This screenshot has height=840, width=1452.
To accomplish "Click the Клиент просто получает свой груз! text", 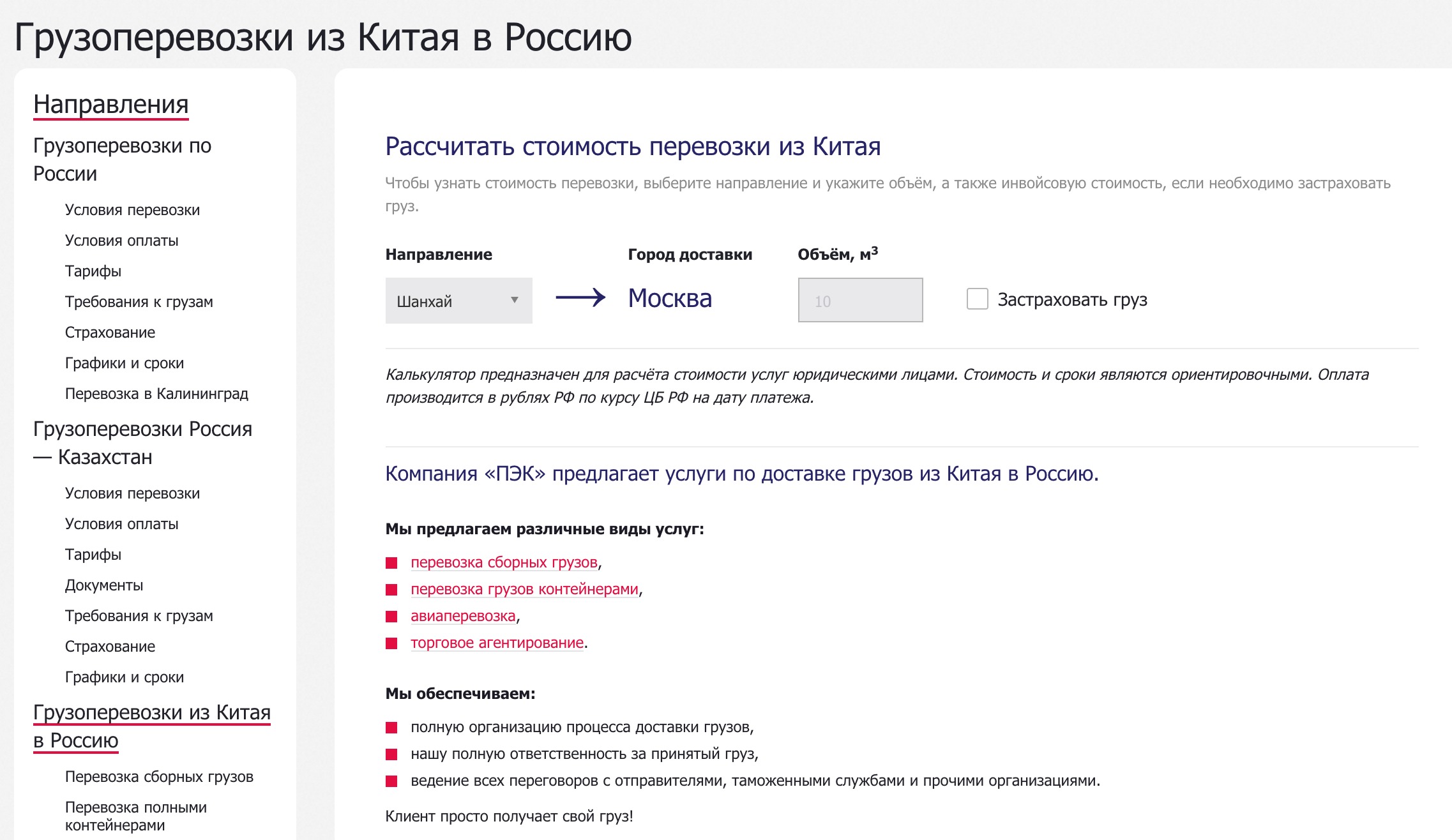I will pos(510,816).
